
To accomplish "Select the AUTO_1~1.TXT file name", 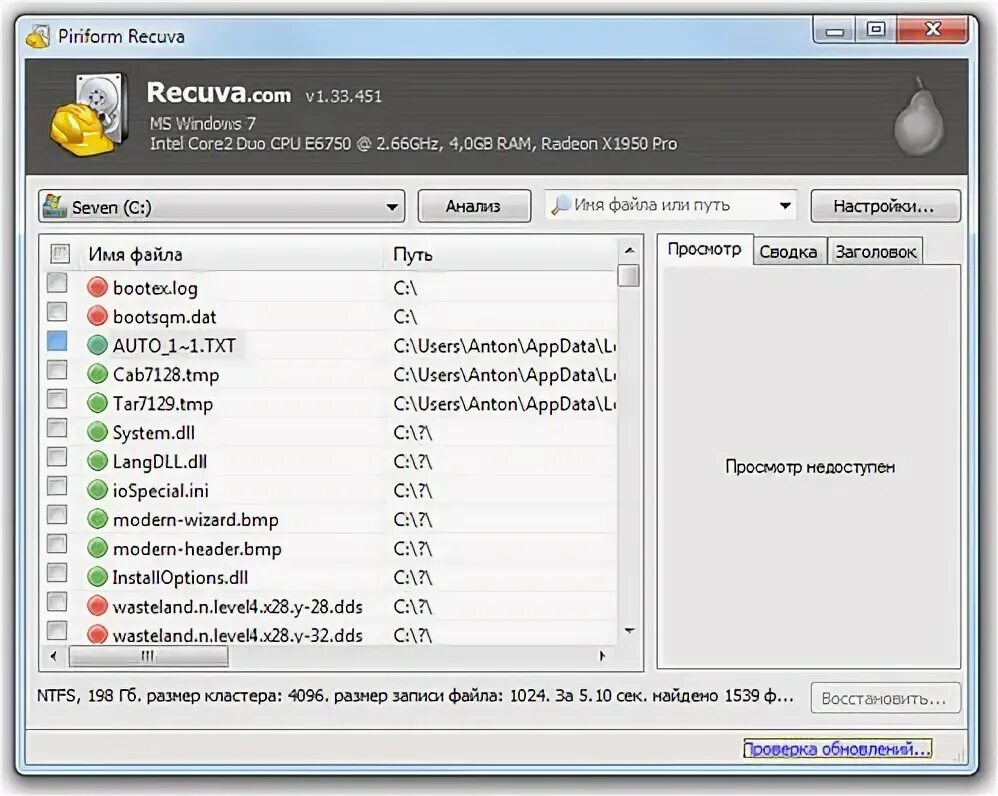I will pyautogui.click(x=174, y=346).
